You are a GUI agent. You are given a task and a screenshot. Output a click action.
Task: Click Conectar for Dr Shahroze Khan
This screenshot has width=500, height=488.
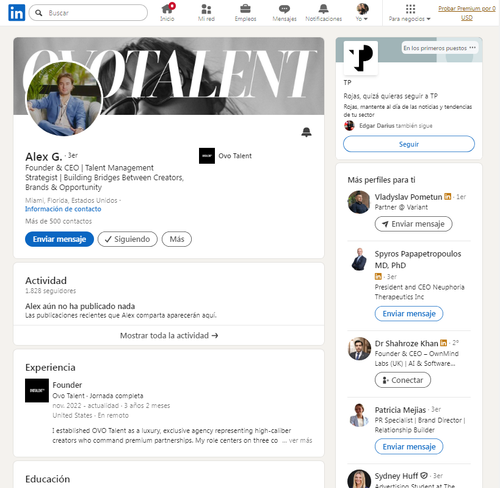point(403,380)
